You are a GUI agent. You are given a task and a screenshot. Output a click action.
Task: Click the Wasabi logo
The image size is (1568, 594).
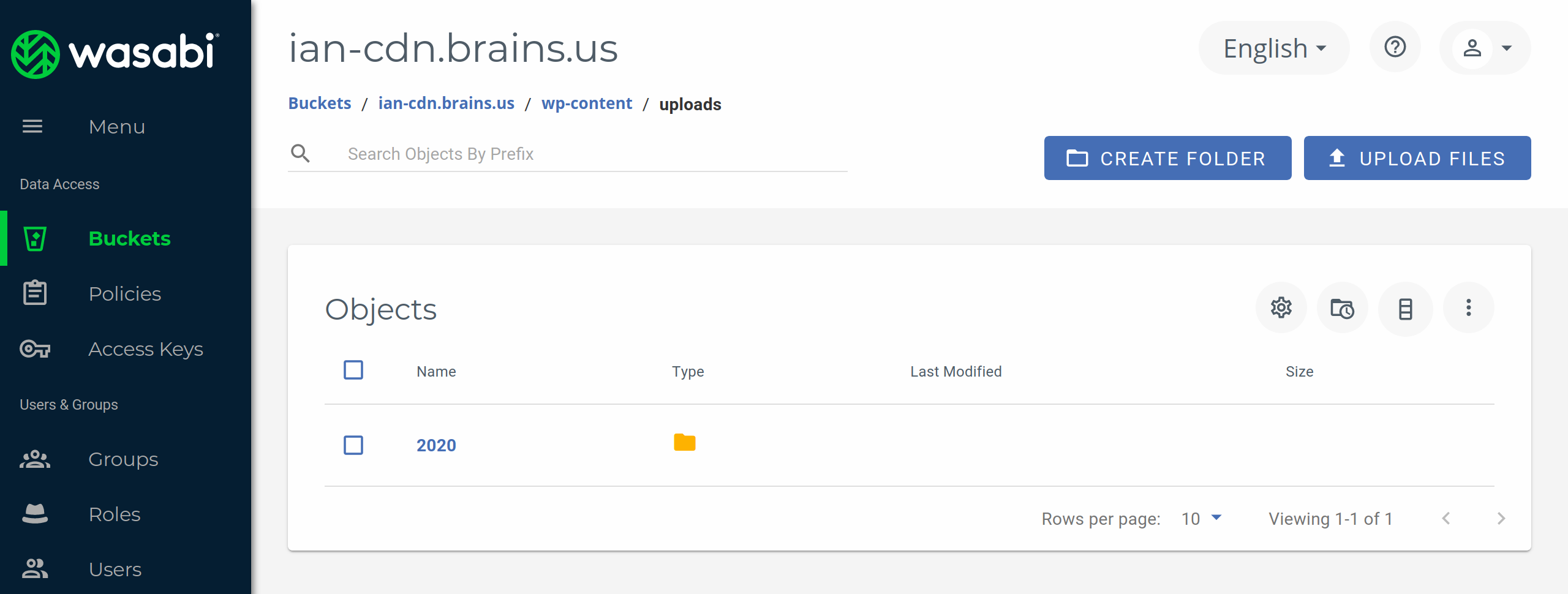tap(115, 53)
